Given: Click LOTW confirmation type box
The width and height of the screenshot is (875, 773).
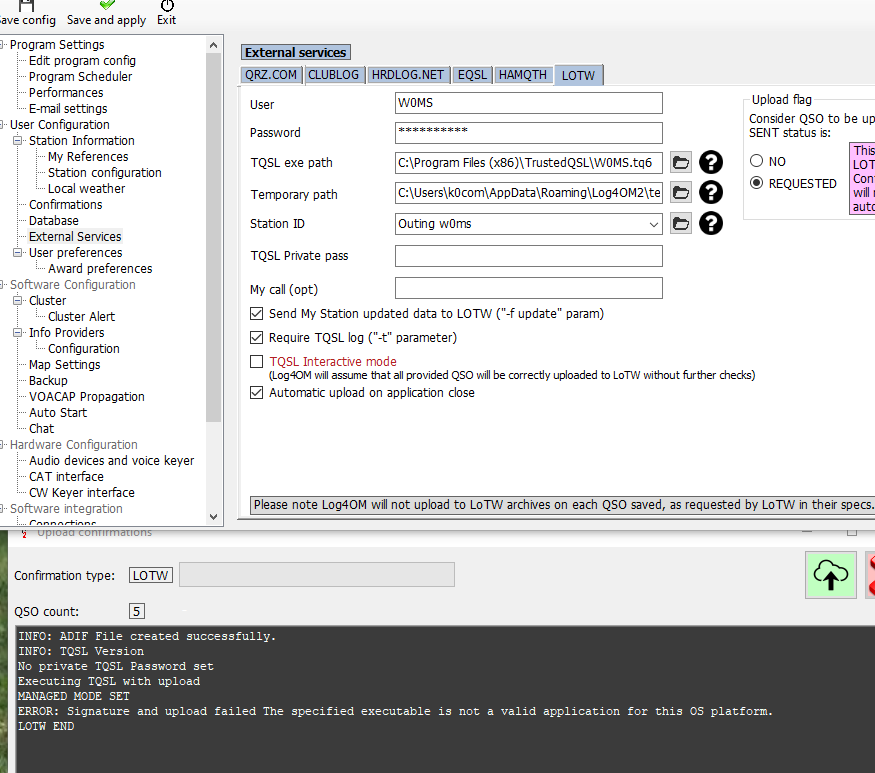Looking at the screenshot, I should pos(151,575).
